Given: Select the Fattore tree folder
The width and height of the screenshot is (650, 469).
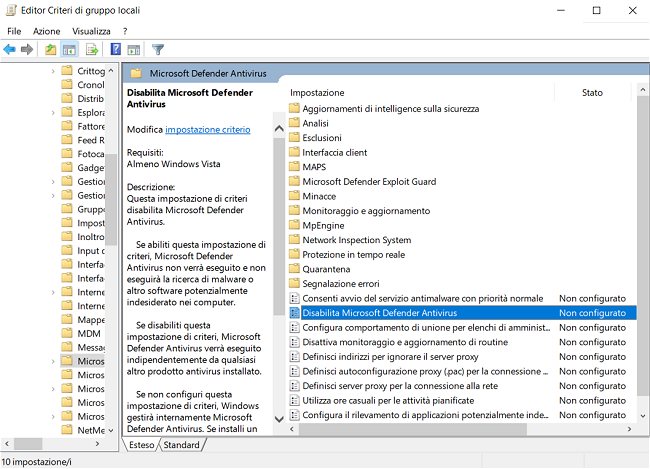Looking at the screenshot, I should pos(83,126).
